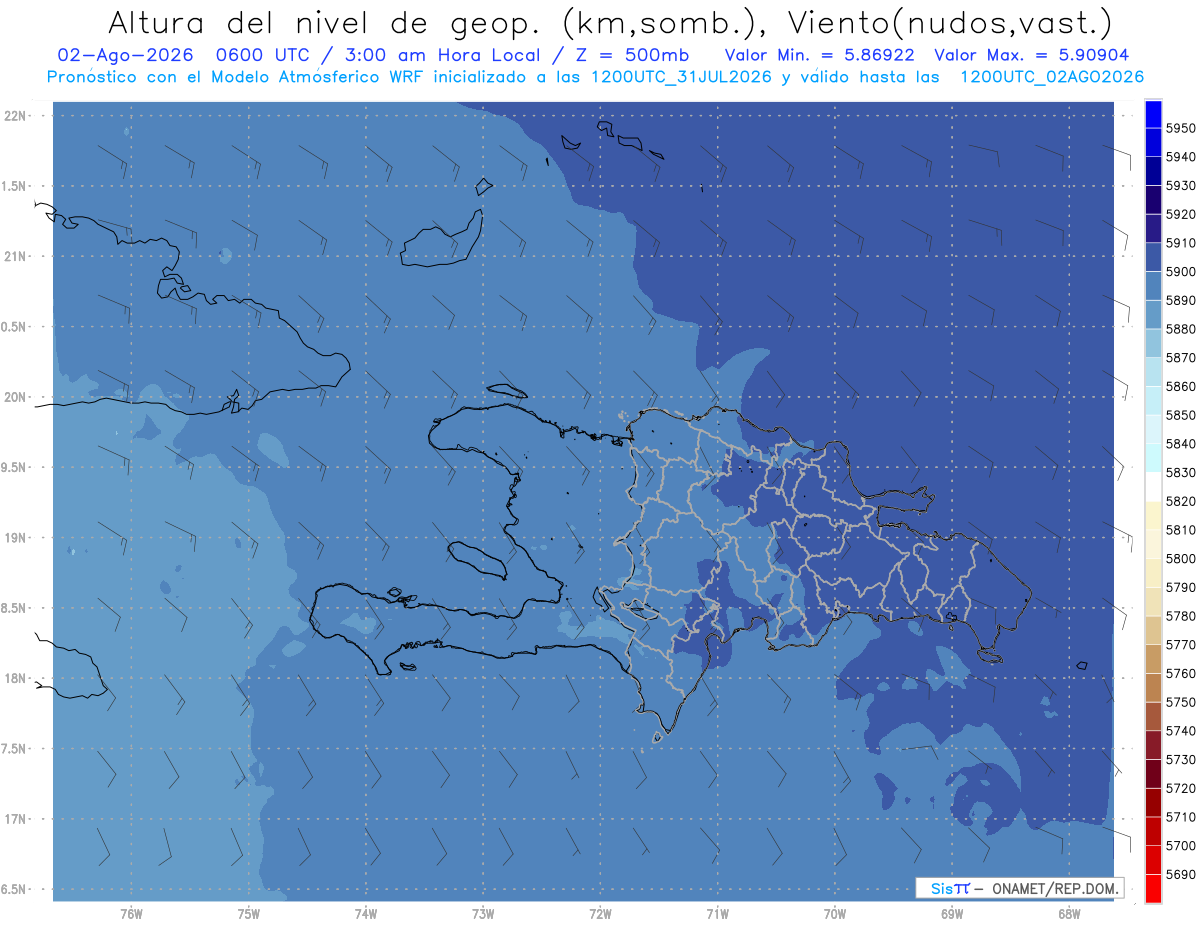Click the longitude label '70W'

835,913
